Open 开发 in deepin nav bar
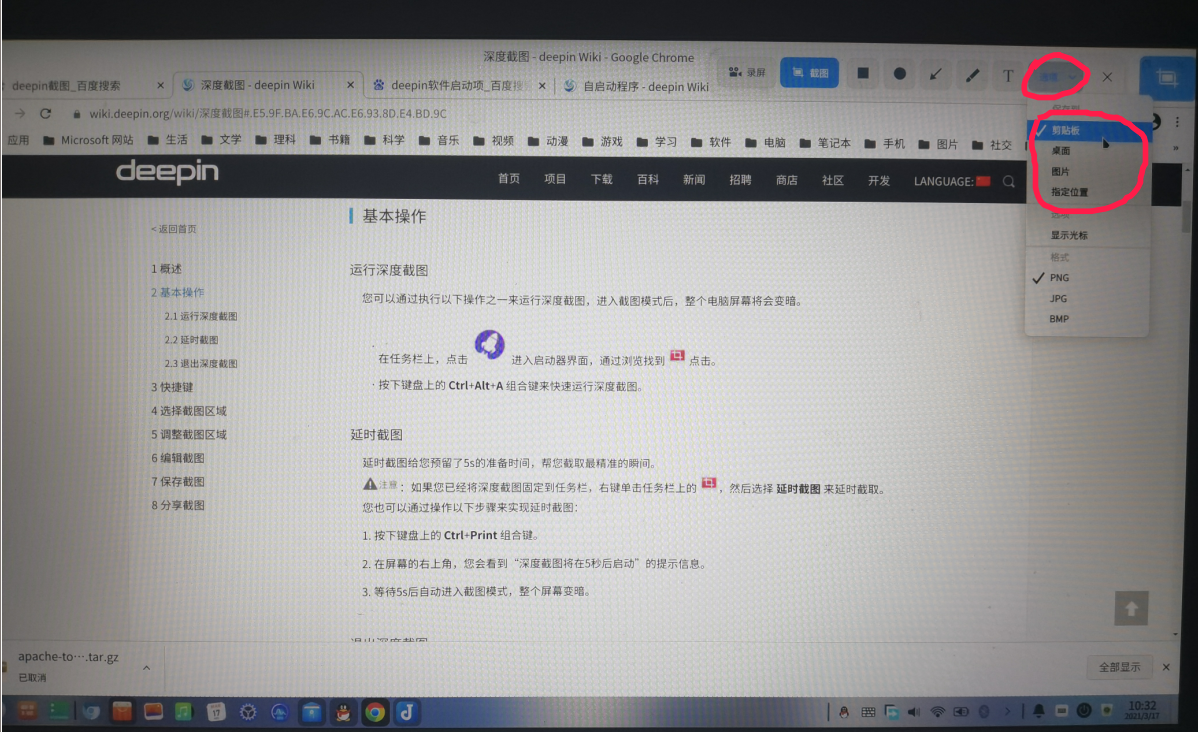1198x732 pixels. [879, 180]
